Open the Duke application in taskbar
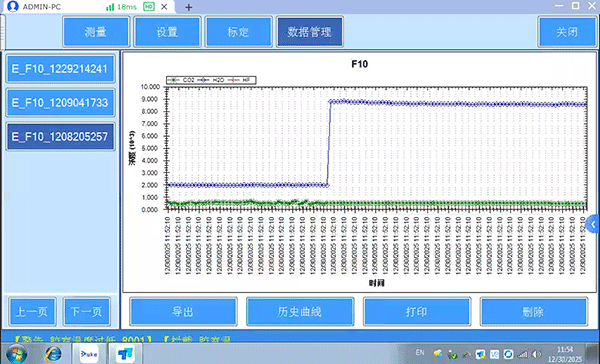The height and width of the screenshot is (364, 600). coord(88,354)
